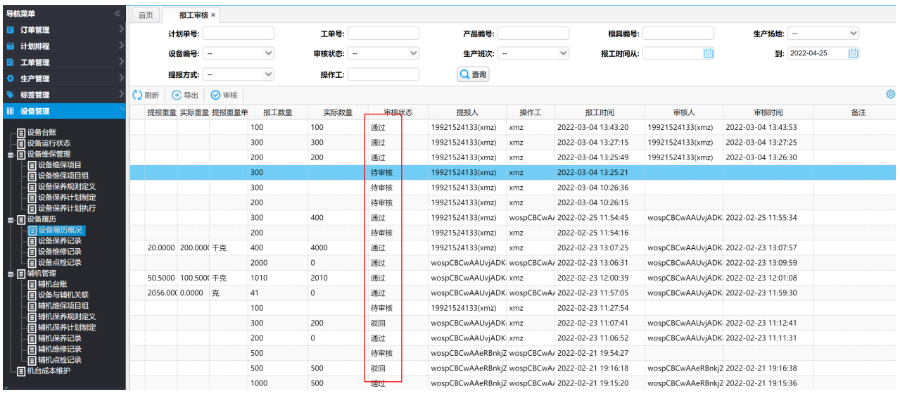
Task: Expand 计划排程 chevron arrow
Action: coord(121,45)
